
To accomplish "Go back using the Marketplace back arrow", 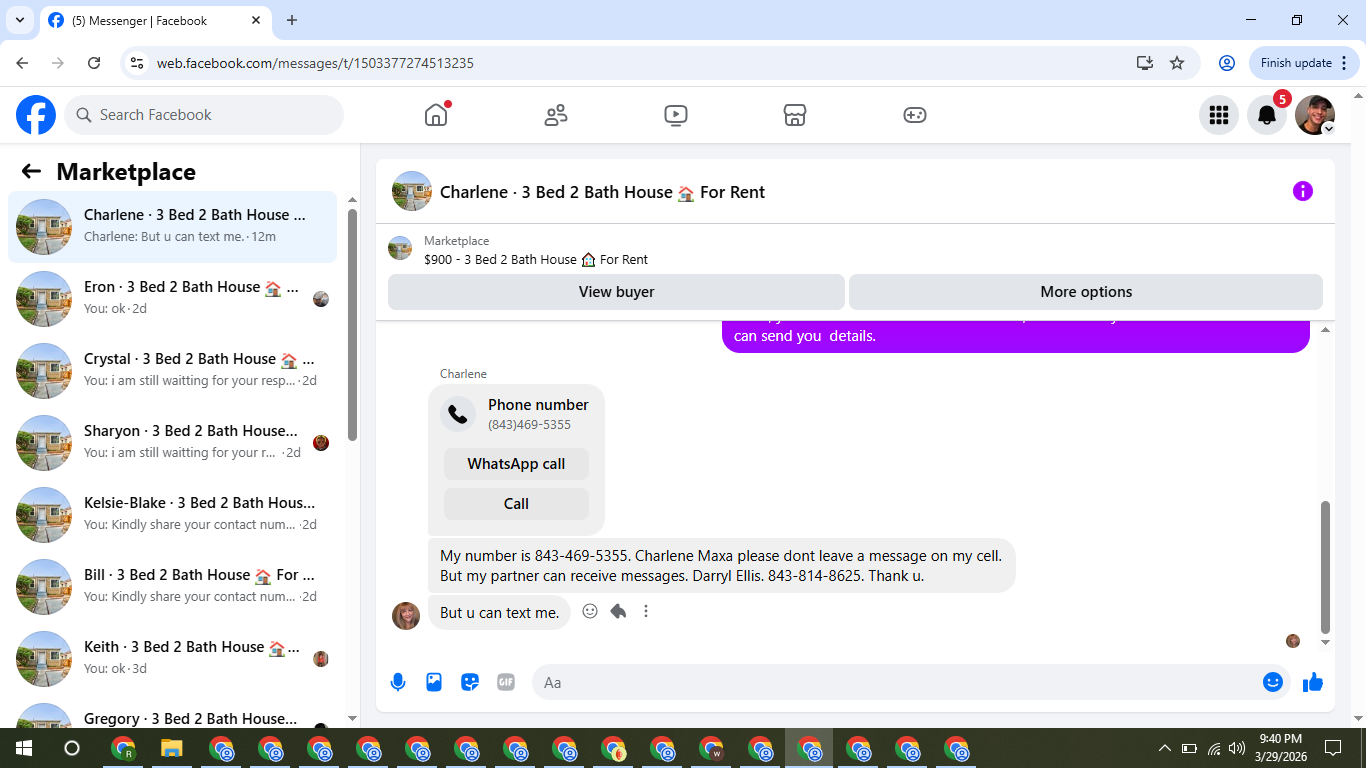I will point(31,171).
